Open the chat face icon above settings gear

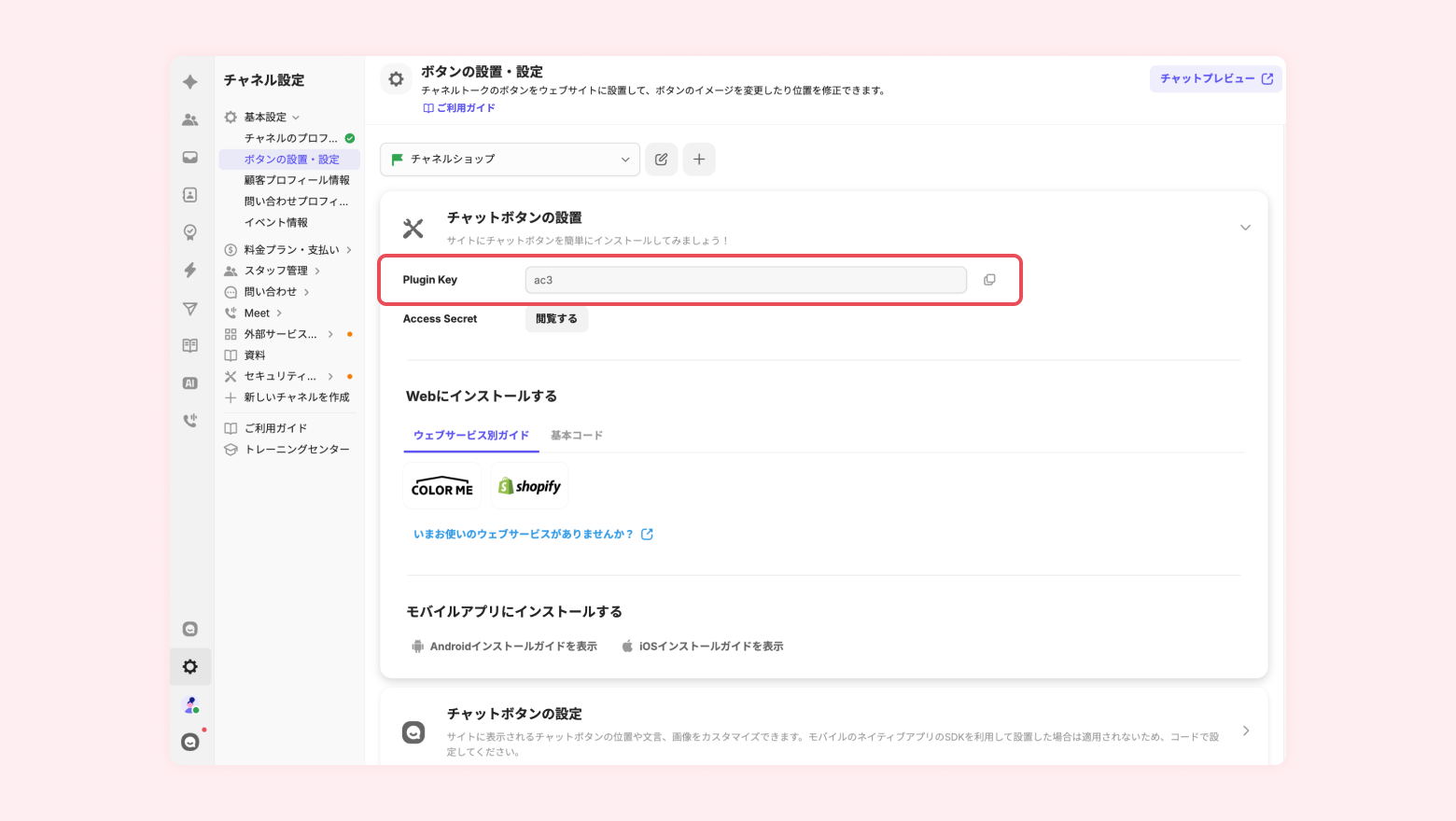tap(190, 629)
